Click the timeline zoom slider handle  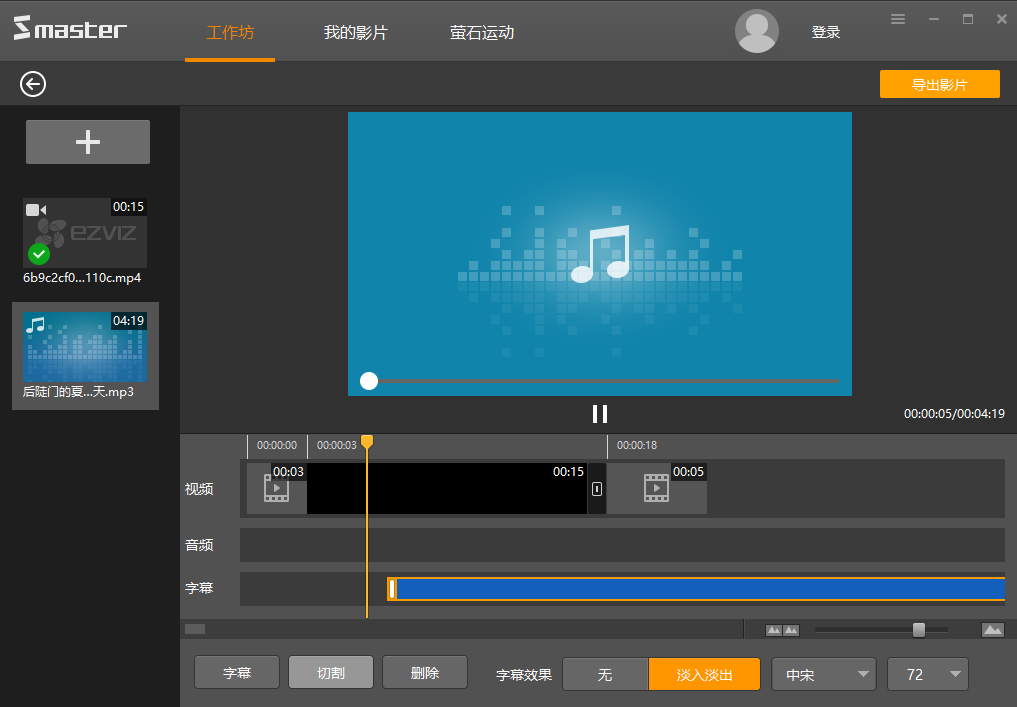[x=918, y=630]
